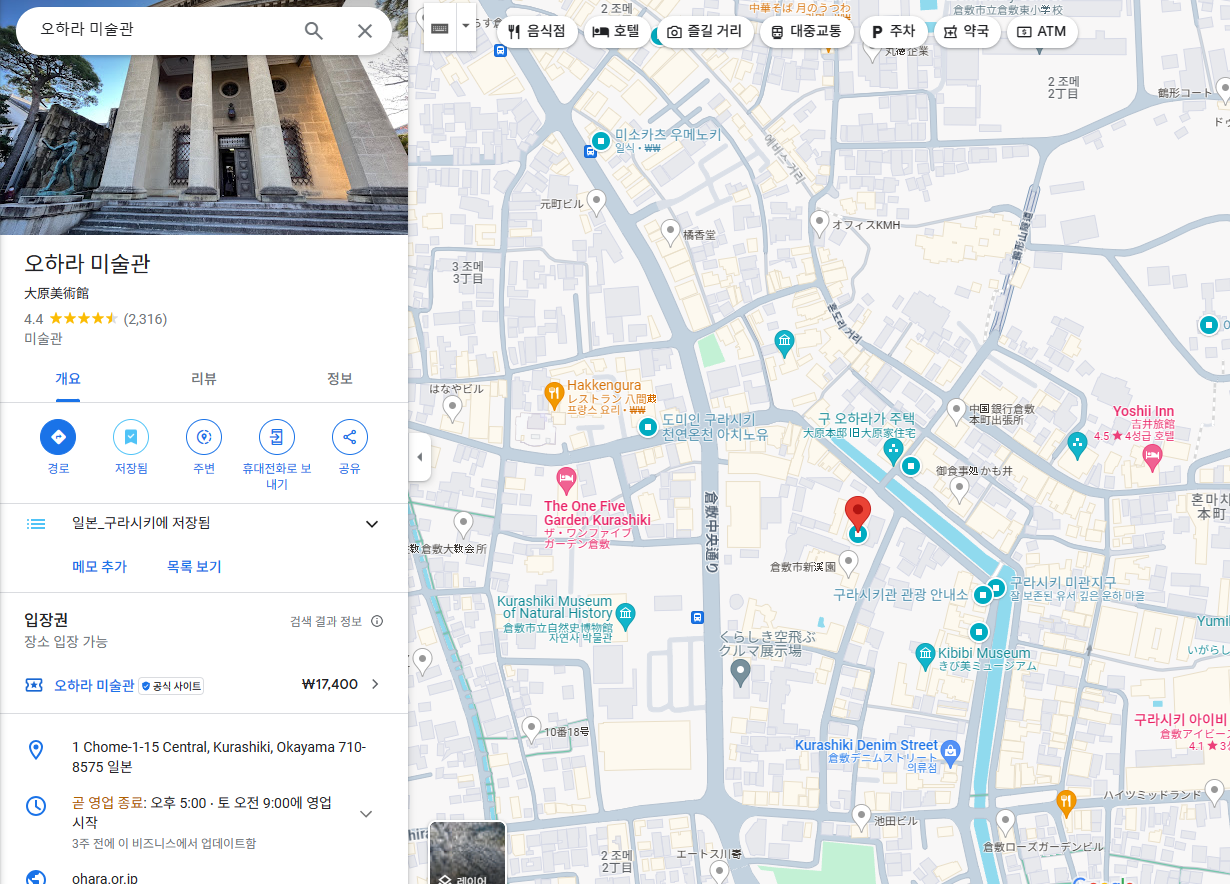Switch to the 리뷰 tab
The width and height of the screenshot is (1230, 884).
[x=204, y=379]
